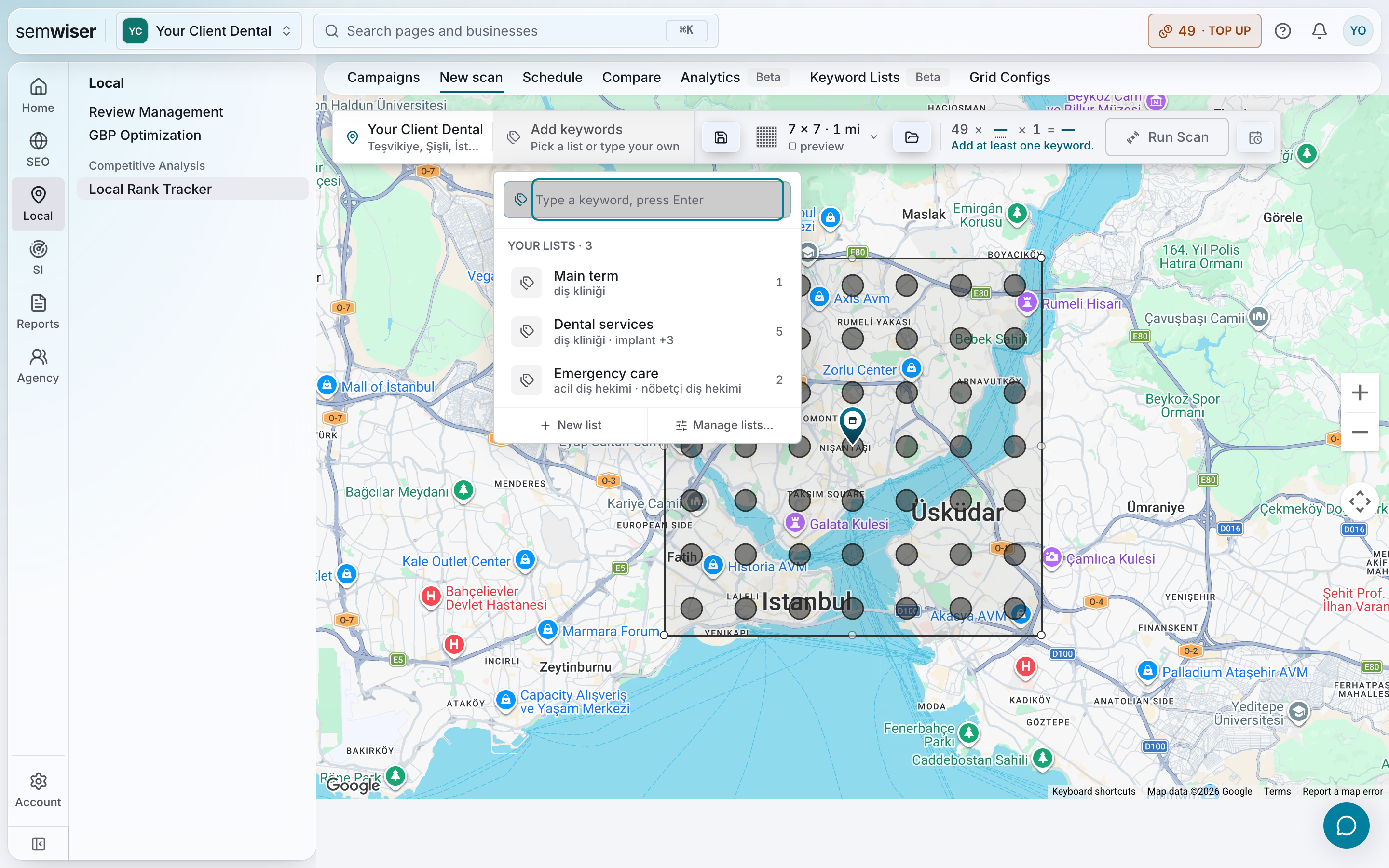The width and height of the screenshot is (1389, 868).
Task: Click the Run Scan button
Action: [1167, 137]
